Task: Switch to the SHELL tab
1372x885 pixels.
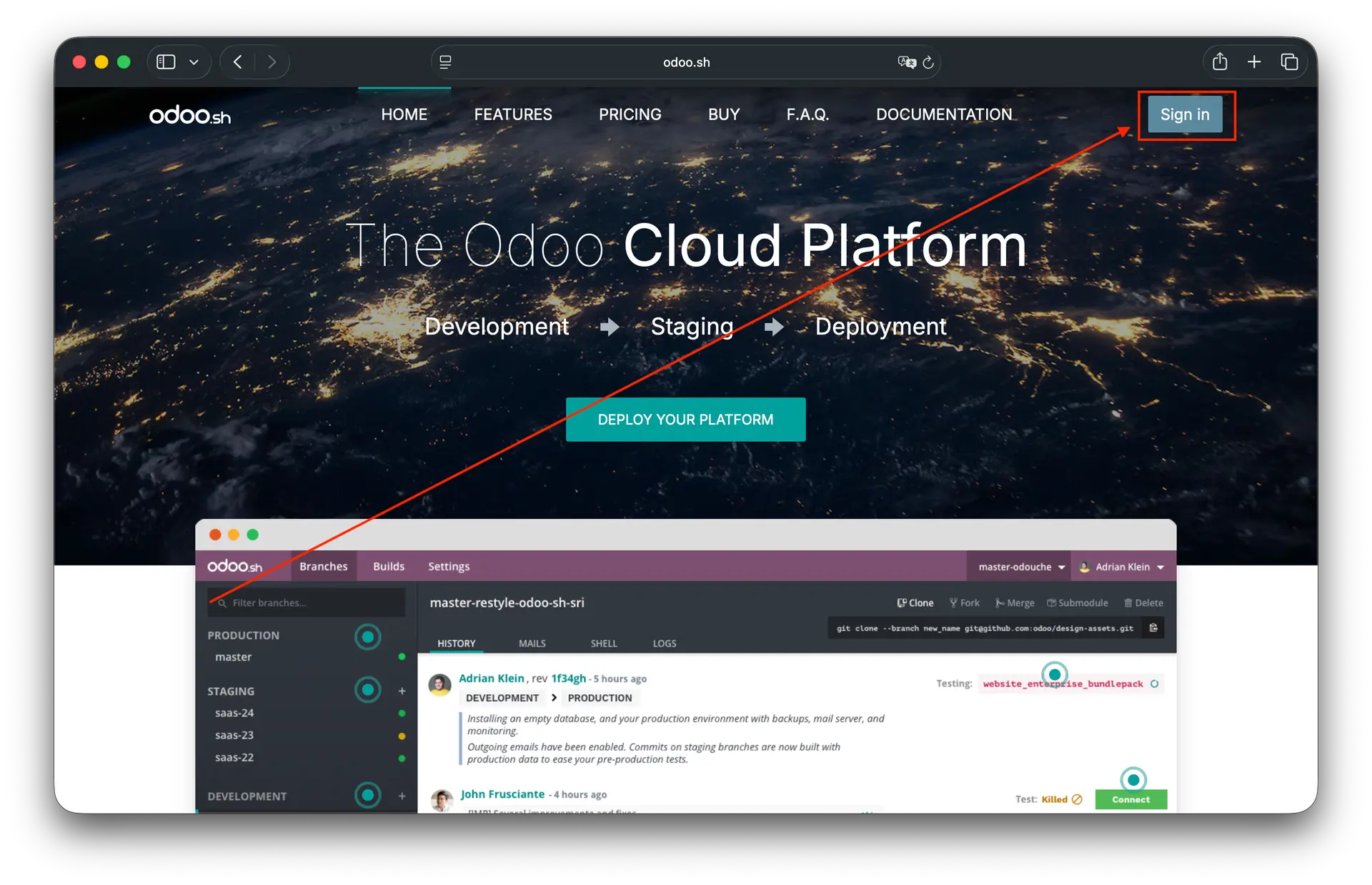Action: 604,643
